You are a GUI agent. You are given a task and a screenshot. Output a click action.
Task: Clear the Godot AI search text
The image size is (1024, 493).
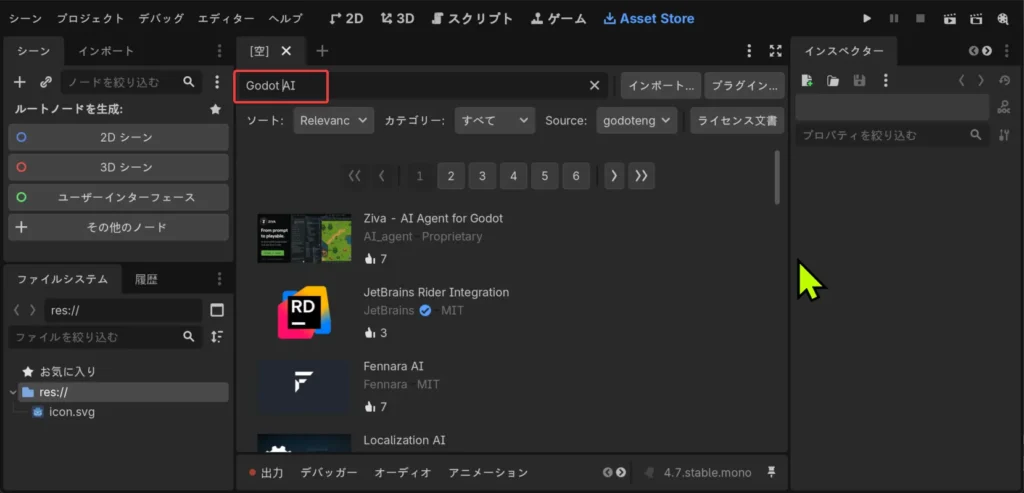594,86
